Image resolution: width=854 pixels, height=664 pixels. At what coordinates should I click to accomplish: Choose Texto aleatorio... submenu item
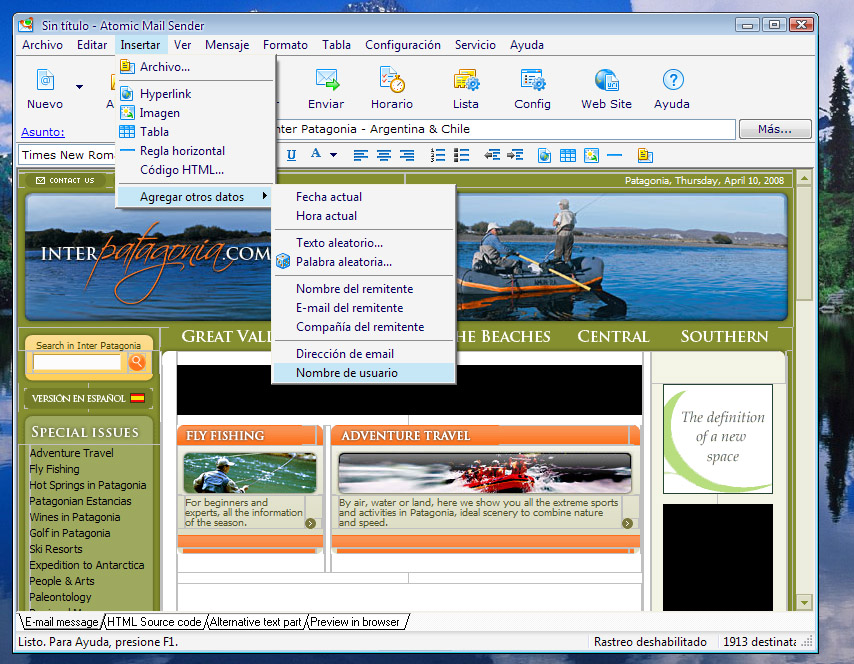point(363,243)
